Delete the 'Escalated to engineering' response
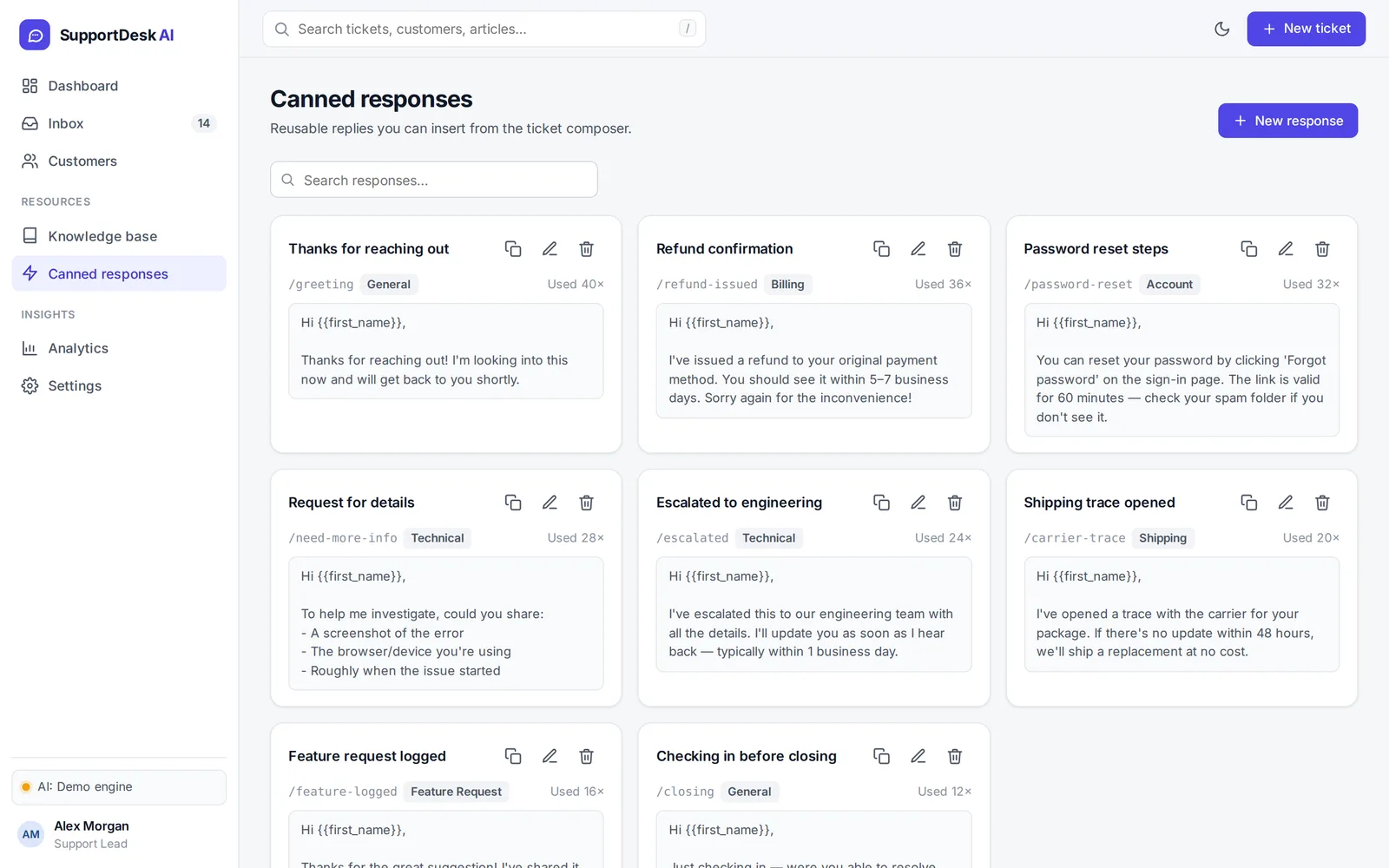This screenshot has width=1389, height=868. click(x=954, y=503)
